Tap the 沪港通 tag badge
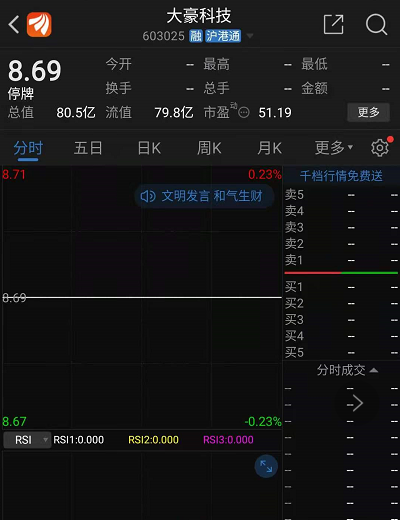This screenshot has height=520, width=400. 223,36
